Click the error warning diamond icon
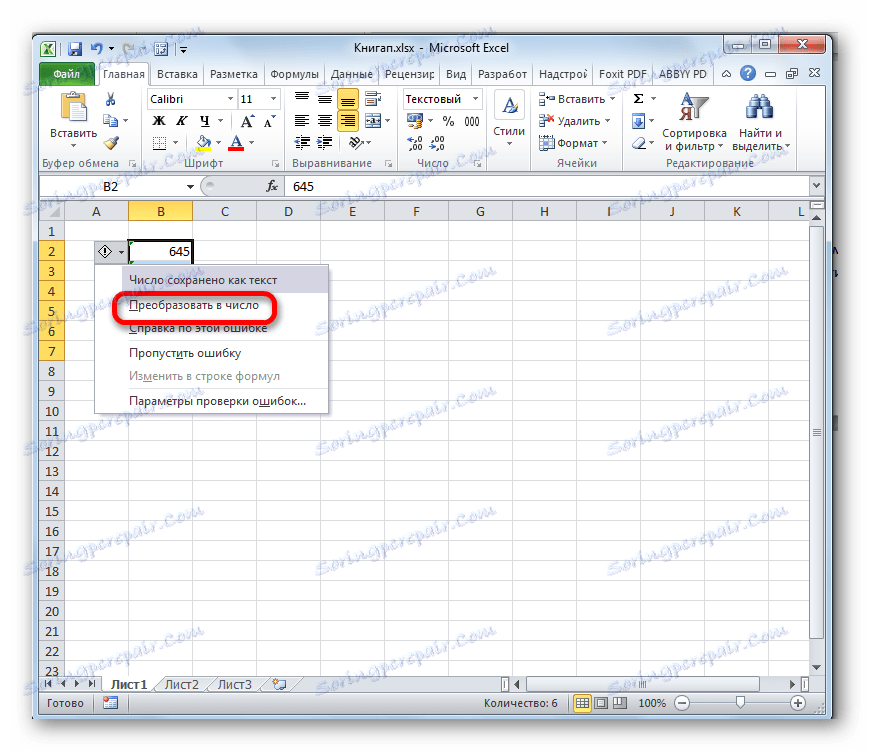This screenshot has width=870, height=751. pyautogui.click(x=105, y=252)
